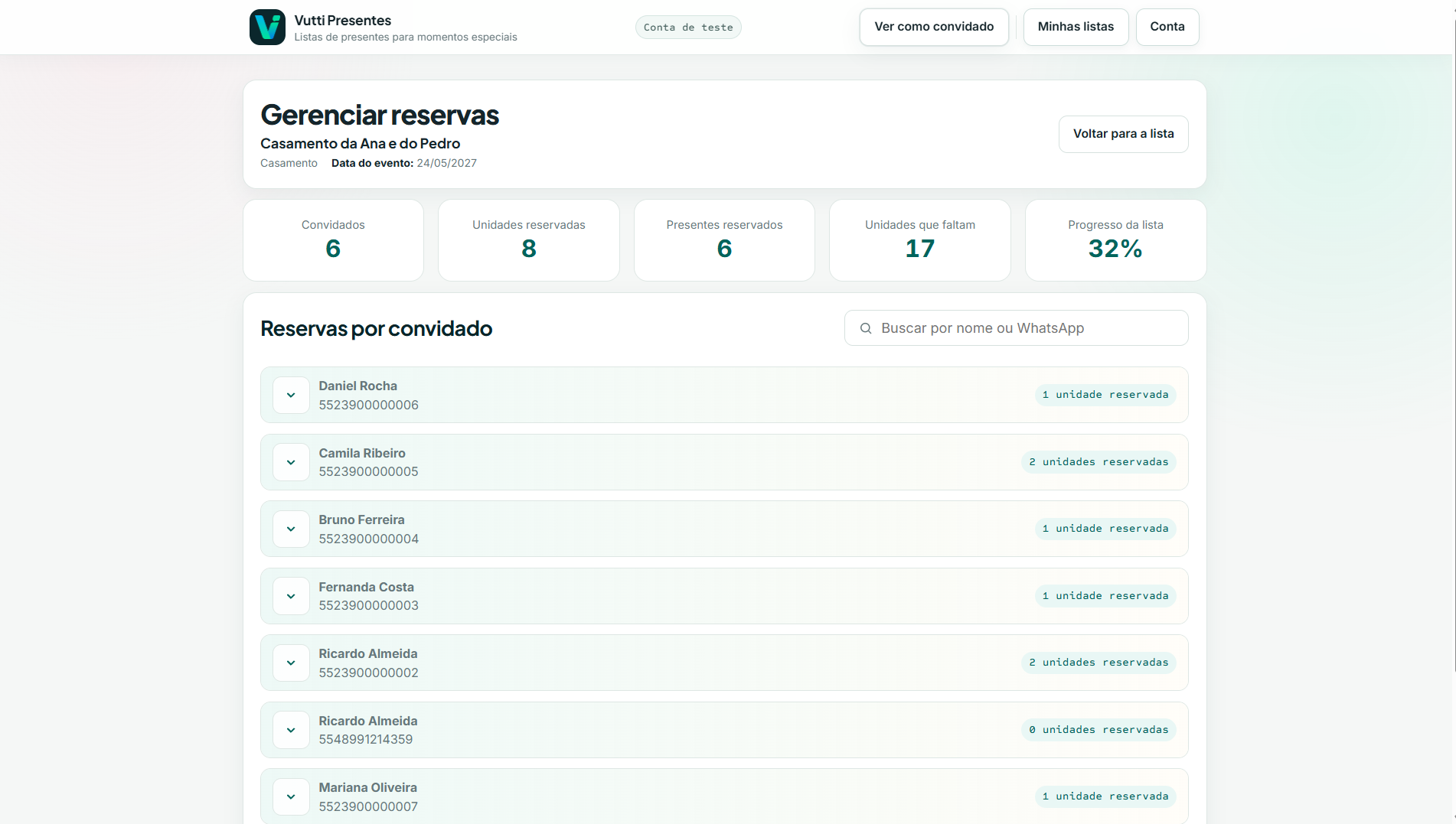
Task: Open Fernanda Costa's reservation dropdown
Action: pyautogui.click(x=291, y=596)
